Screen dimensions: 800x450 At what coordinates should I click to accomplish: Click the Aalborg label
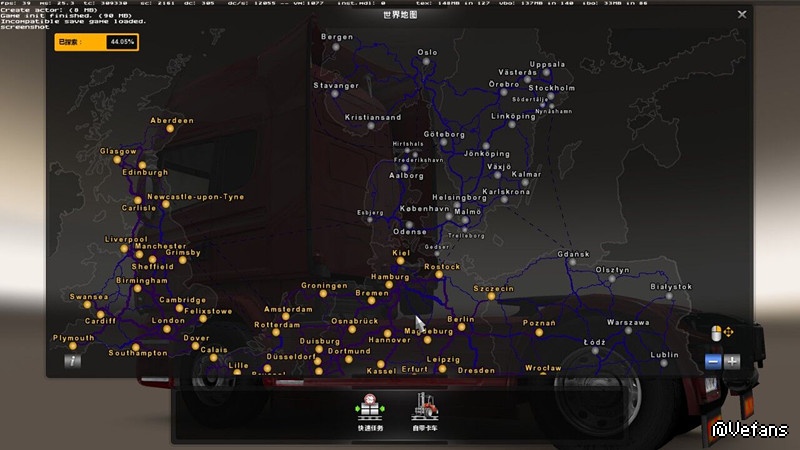pos(406,176)
